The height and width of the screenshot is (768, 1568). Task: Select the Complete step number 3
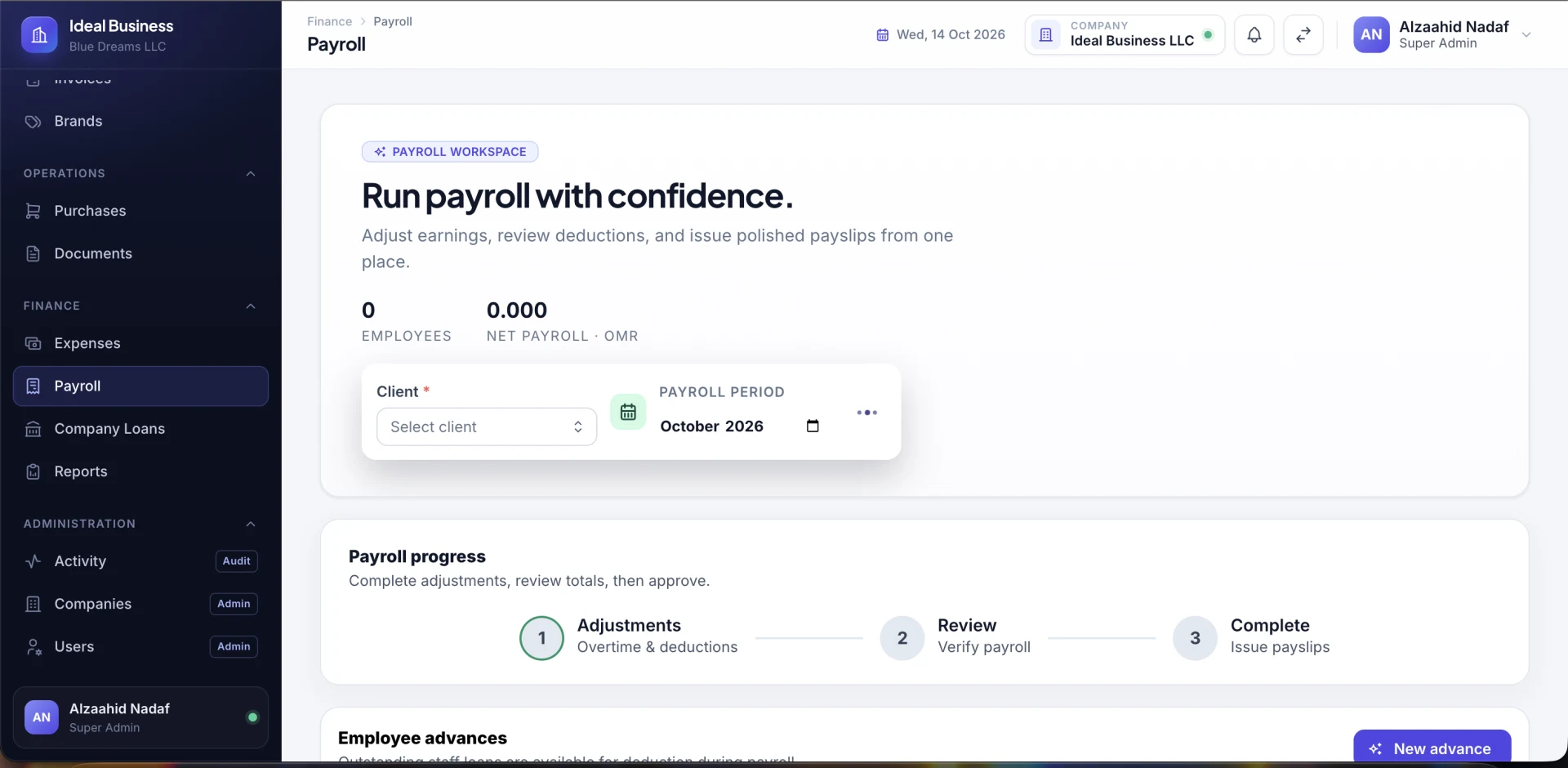[x=1195, y=638]
